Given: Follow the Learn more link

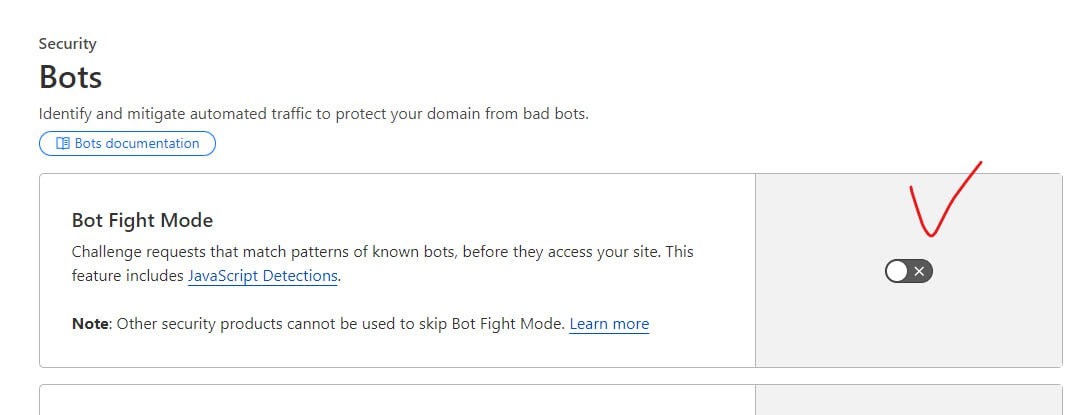Looking at the screenshot, I should coord(609,324).
